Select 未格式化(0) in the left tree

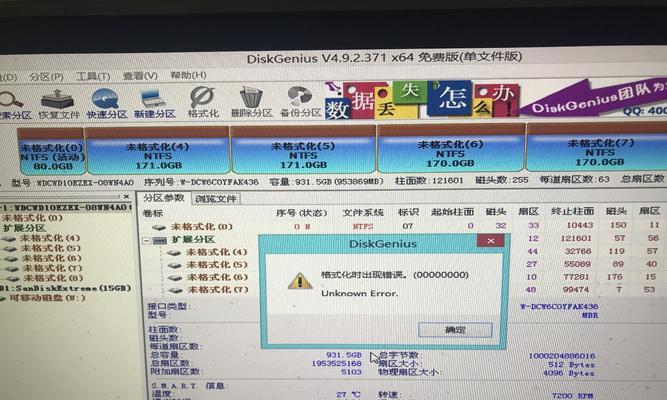(32, 218)
